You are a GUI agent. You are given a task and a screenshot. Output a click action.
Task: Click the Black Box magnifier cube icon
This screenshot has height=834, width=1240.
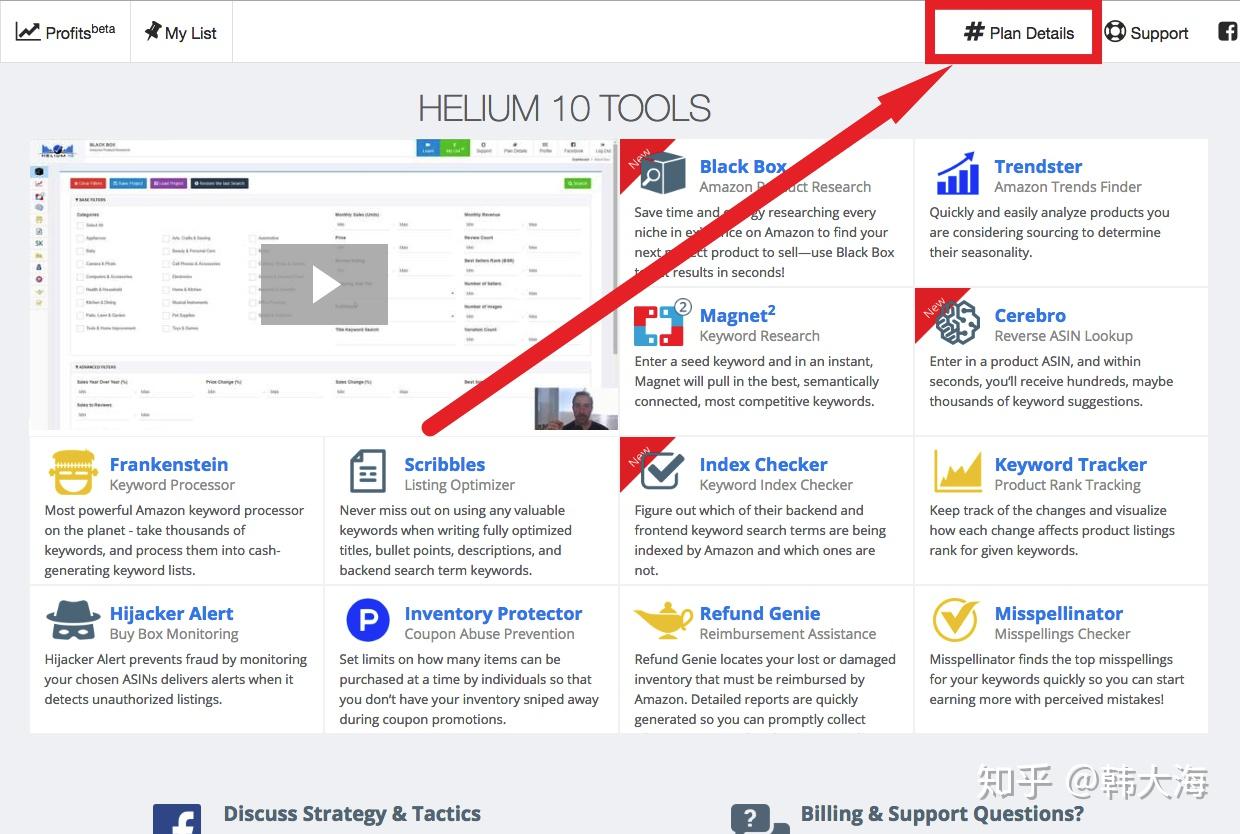pos(662,175)
